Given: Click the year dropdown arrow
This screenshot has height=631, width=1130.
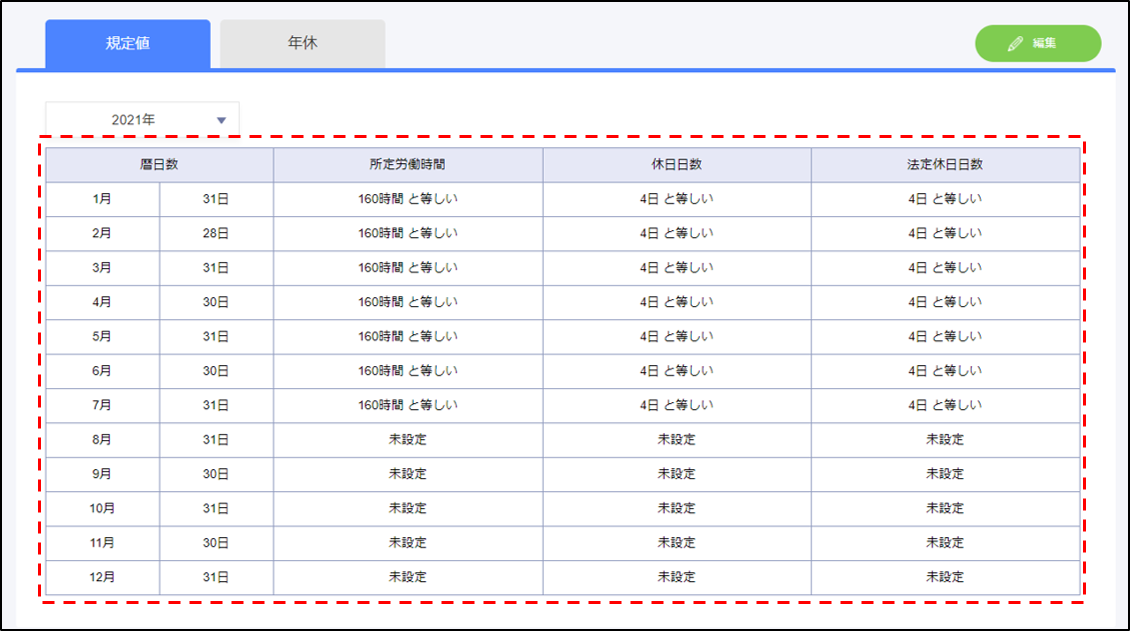Looking at the screenshot, I should (221, 120).
